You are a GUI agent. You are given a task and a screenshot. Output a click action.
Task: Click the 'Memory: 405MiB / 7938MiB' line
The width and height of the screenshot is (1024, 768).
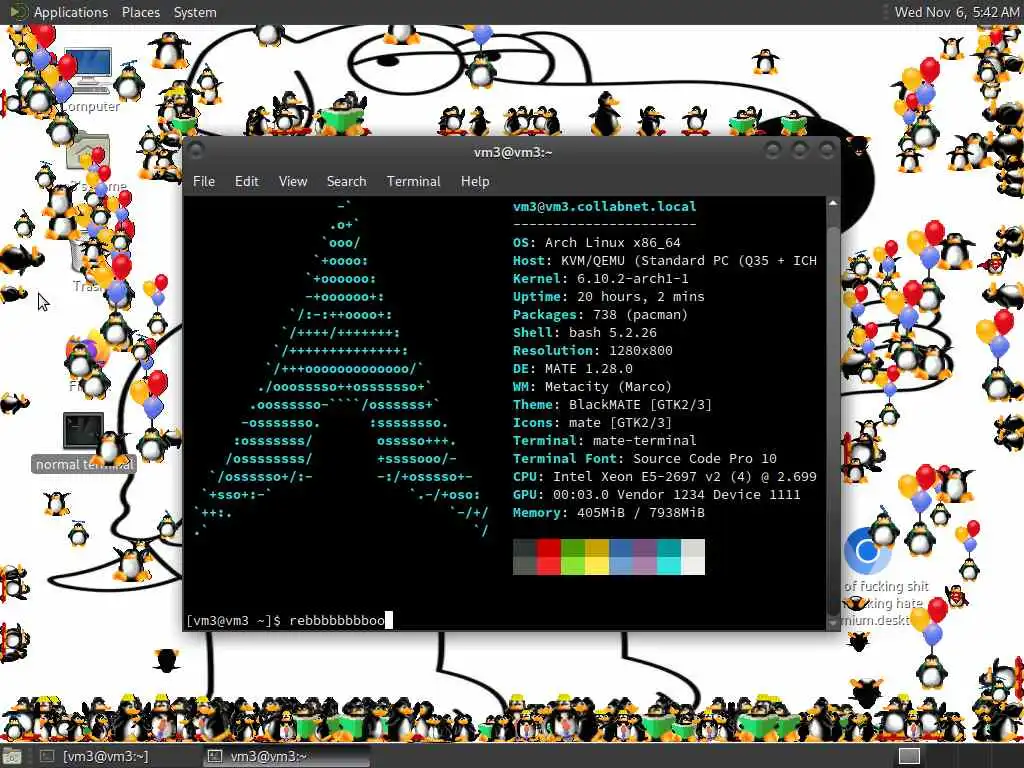pyautogui.click(x=609, y=513)
